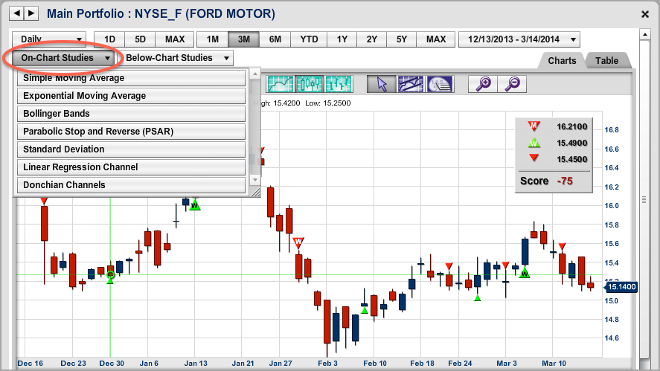660x371 pixels.
Task: Pick Linear Regression Channel study
Action: 131,167
